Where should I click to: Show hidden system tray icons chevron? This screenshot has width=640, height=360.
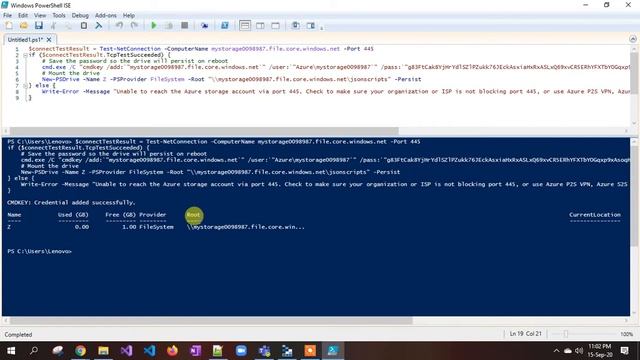pyautogui.click(x=556, y=351)
